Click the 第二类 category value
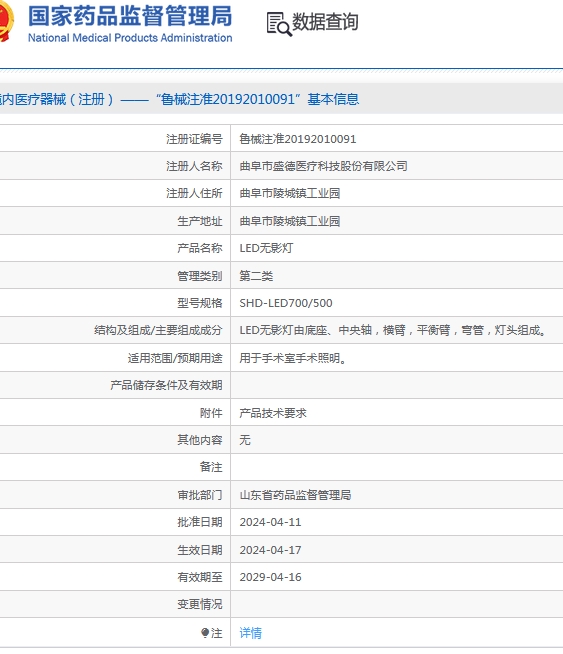 256,276
